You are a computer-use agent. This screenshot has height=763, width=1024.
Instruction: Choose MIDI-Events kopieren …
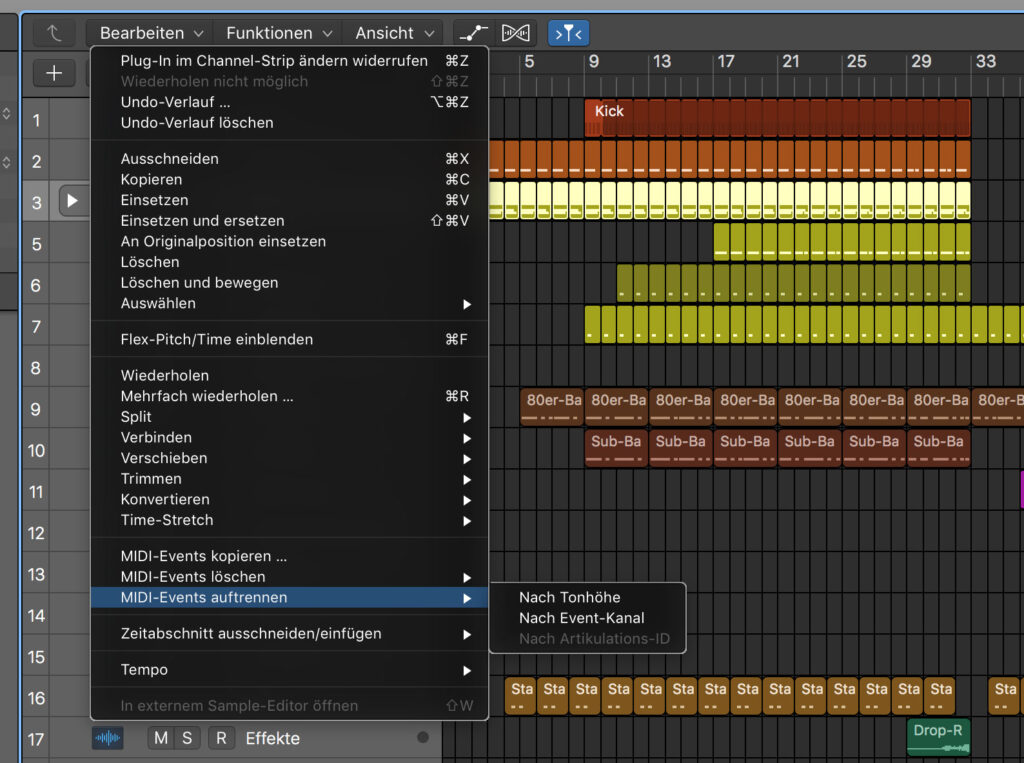[289, 557]
